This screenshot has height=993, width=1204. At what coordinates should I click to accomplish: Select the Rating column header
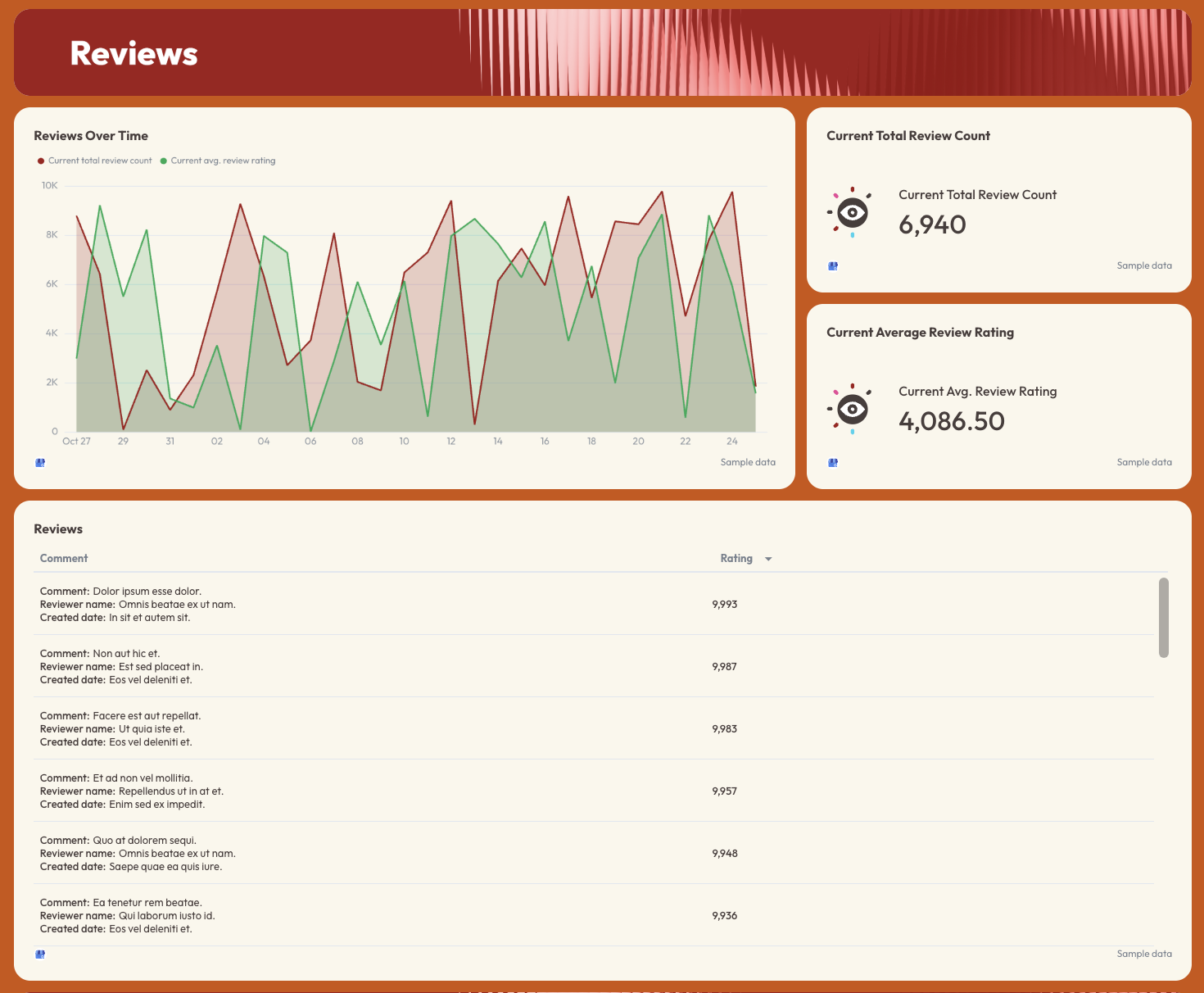(x=736, y=558)
